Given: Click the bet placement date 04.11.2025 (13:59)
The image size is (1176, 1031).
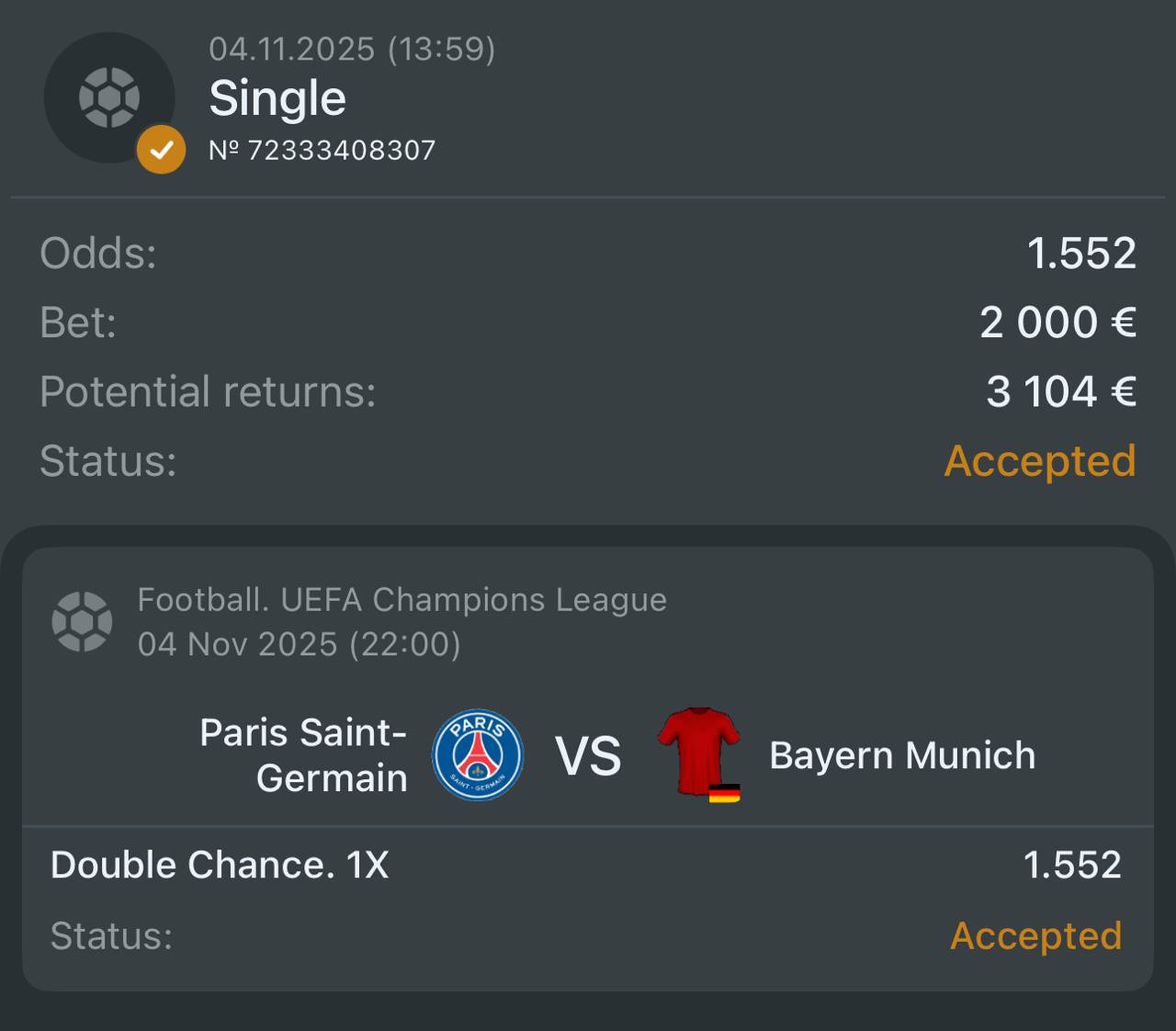Looking at the screenshot, I should click(x=352, y=48).
